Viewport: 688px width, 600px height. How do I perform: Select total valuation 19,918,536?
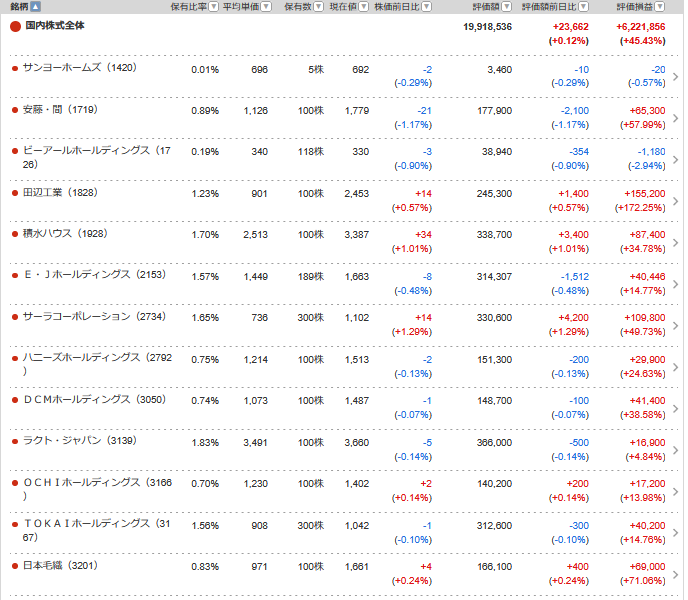pyautogui.click(x=487, y=27)
